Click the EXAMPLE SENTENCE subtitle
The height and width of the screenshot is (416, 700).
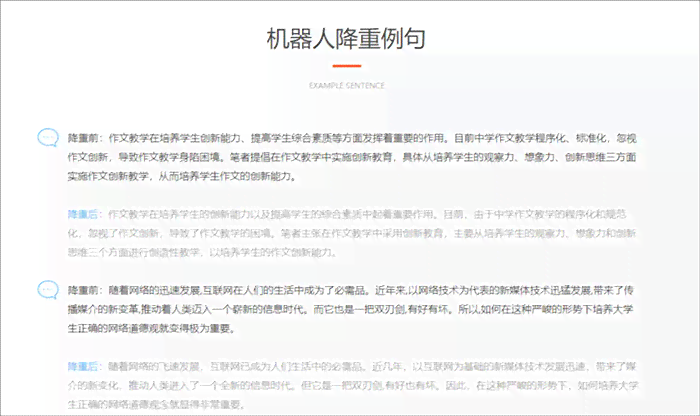click(346, 85)
